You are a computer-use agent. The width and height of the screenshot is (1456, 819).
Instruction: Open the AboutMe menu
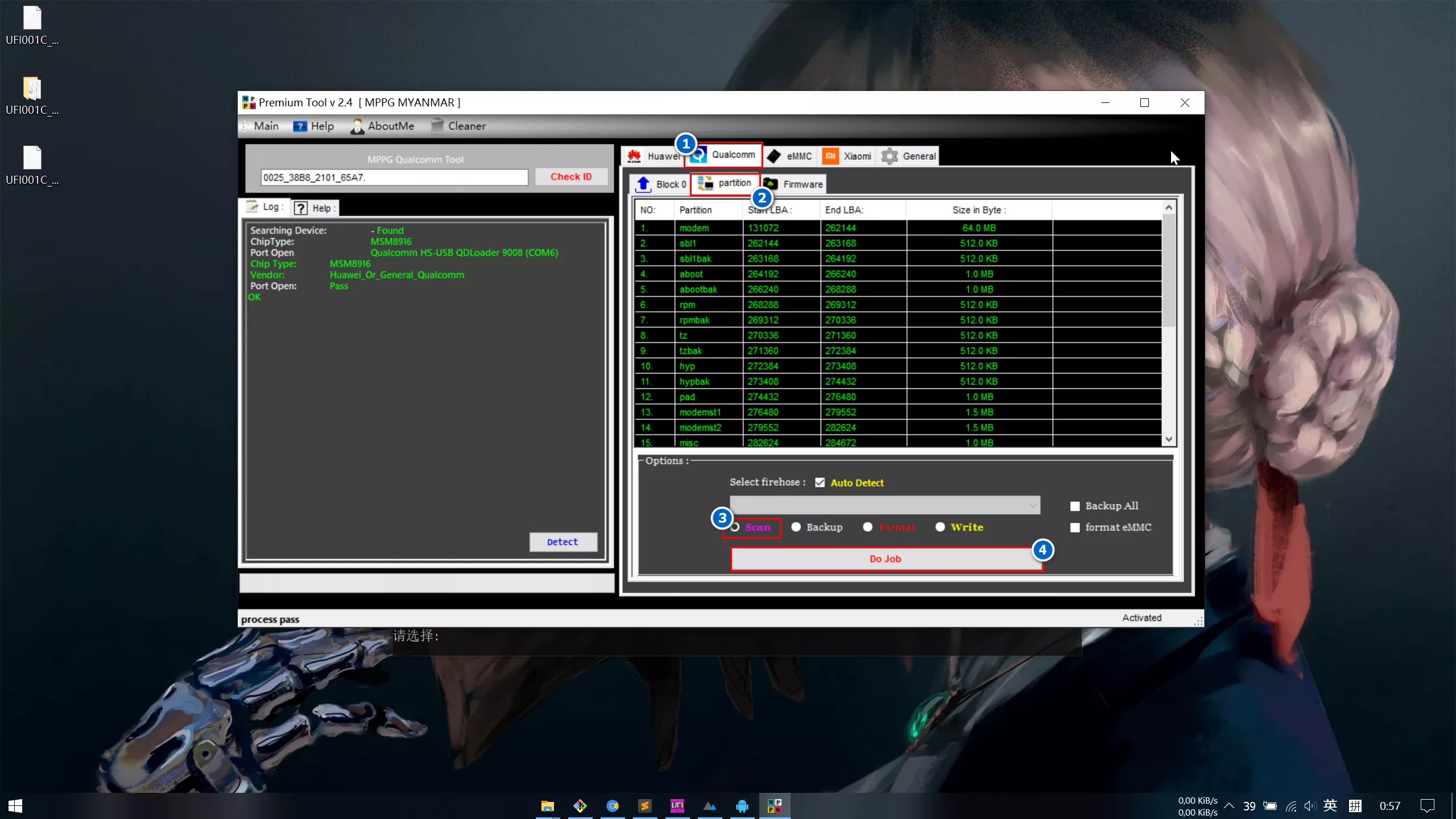click(x=382, y=126)
